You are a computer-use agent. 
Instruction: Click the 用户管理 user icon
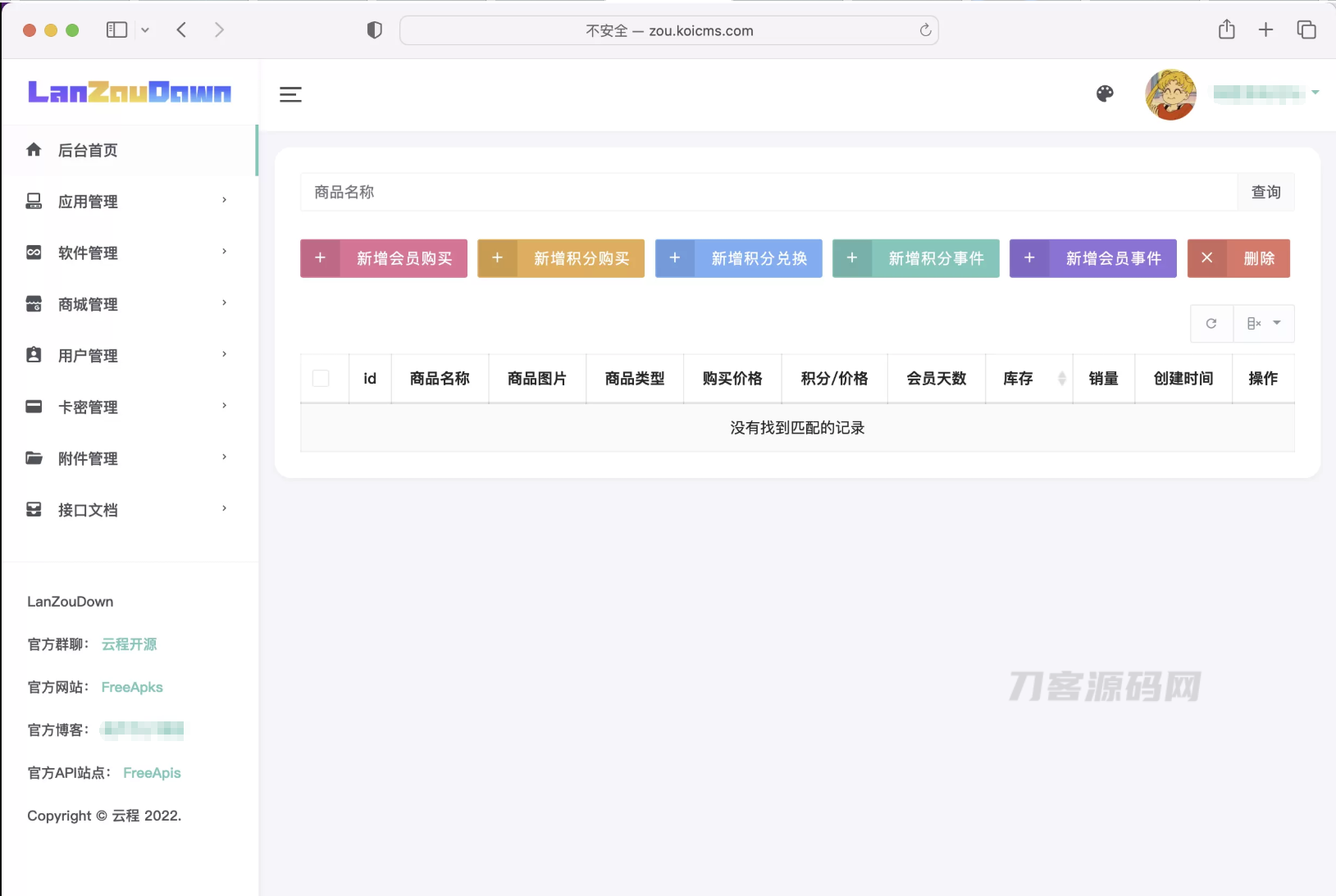pos(34,355)
